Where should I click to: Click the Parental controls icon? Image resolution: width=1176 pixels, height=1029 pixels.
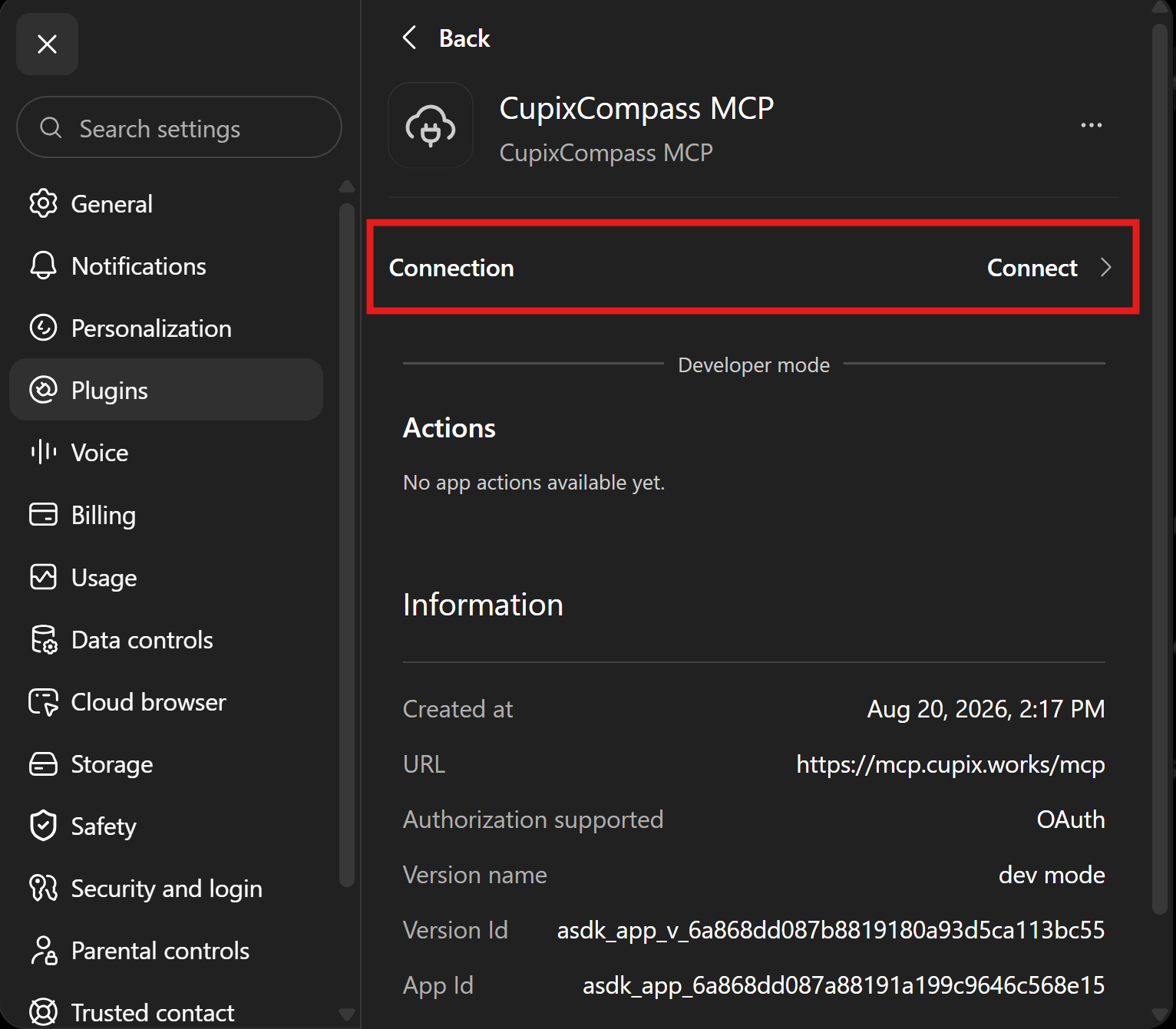[x=43, y=950]
